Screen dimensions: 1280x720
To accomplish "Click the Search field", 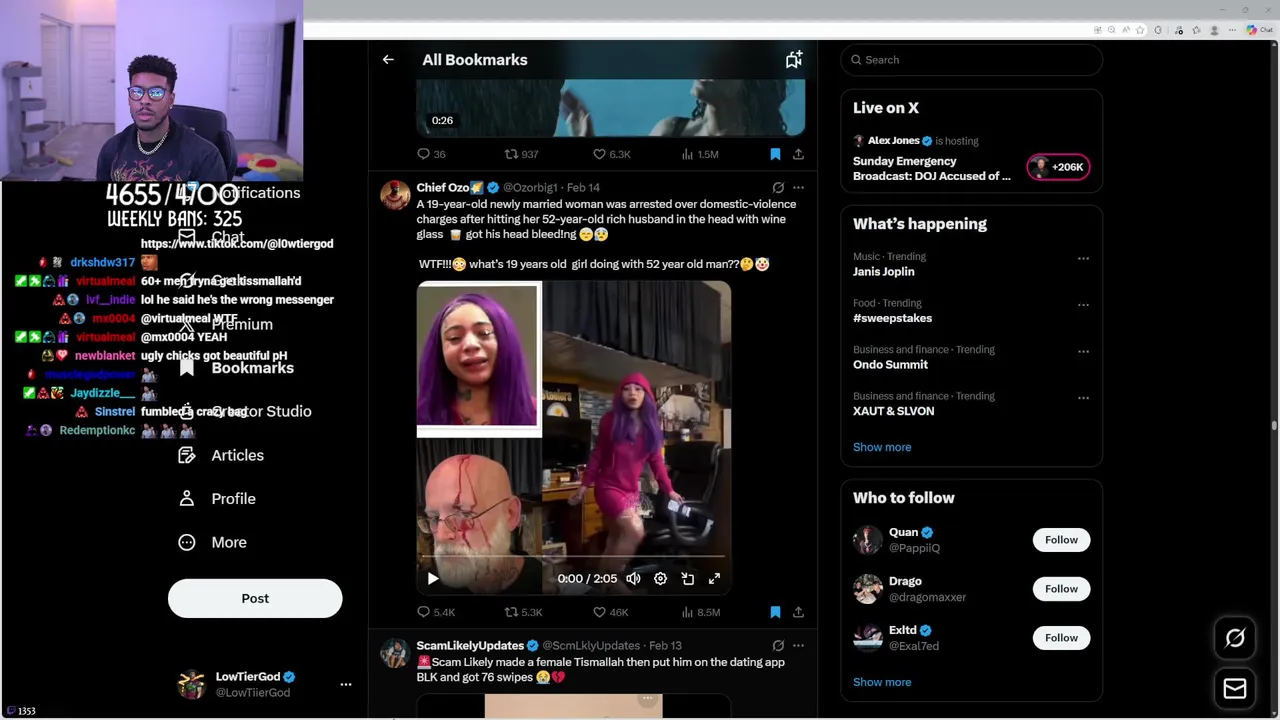I will (971, 60).
